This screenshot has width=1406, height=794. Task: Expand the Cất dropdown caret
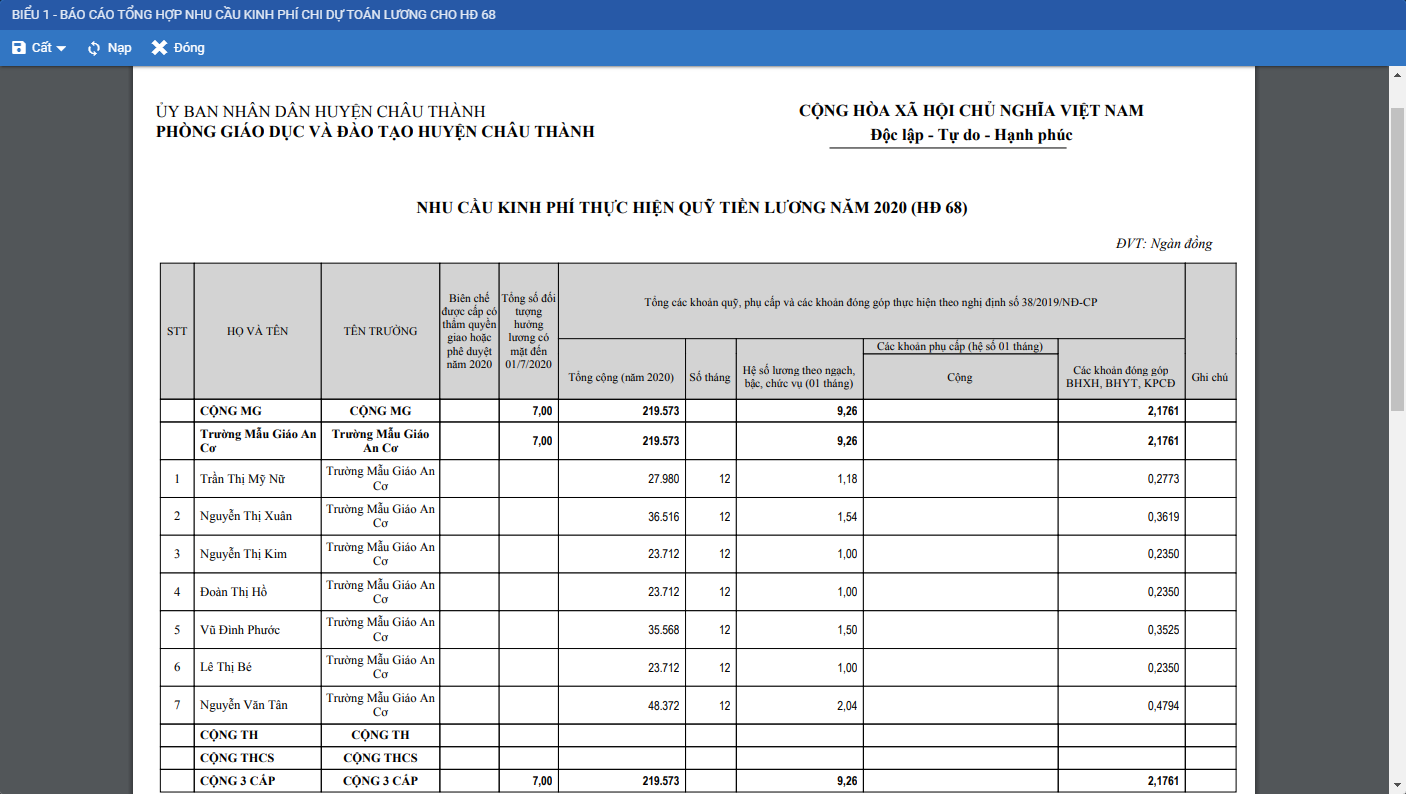click(62, 49)
